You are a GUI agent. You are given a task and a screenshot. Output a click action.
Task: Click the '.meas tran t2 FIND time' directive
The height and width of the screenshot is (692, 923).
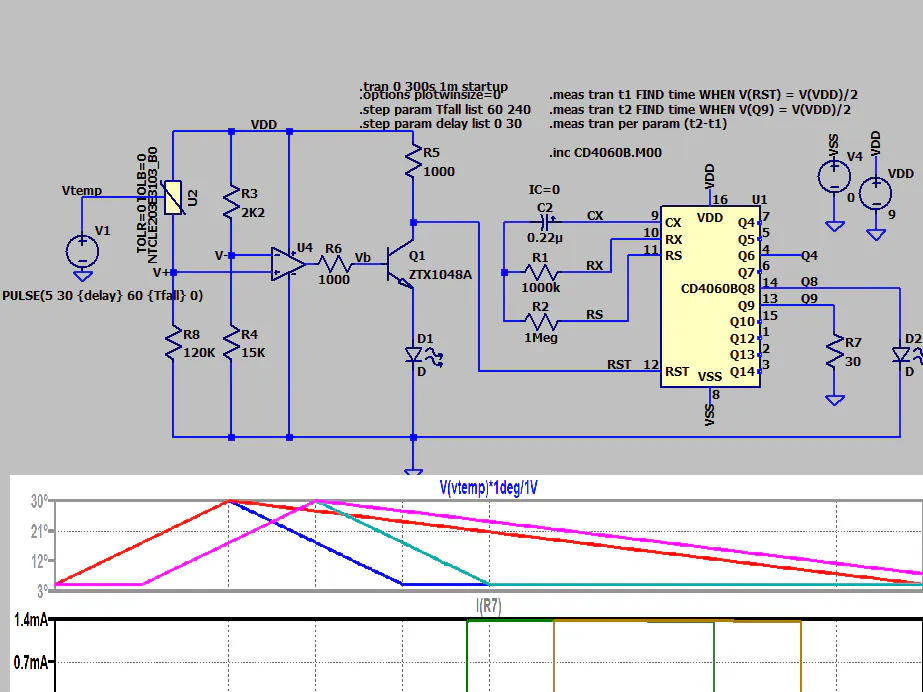[x=700, y=109]
